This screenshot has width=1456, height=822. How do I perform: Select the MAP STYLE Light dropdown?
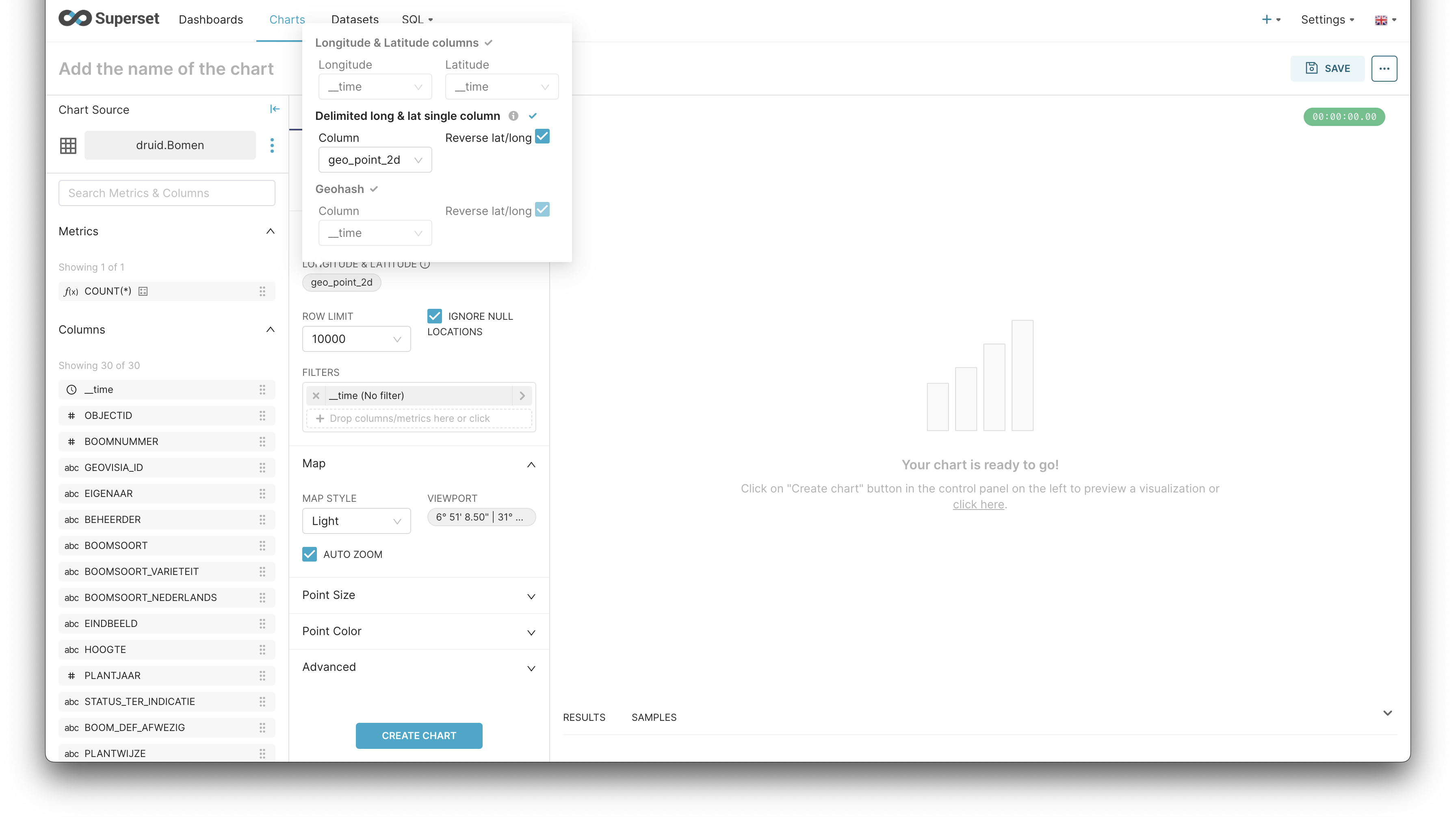click(355, 520)
